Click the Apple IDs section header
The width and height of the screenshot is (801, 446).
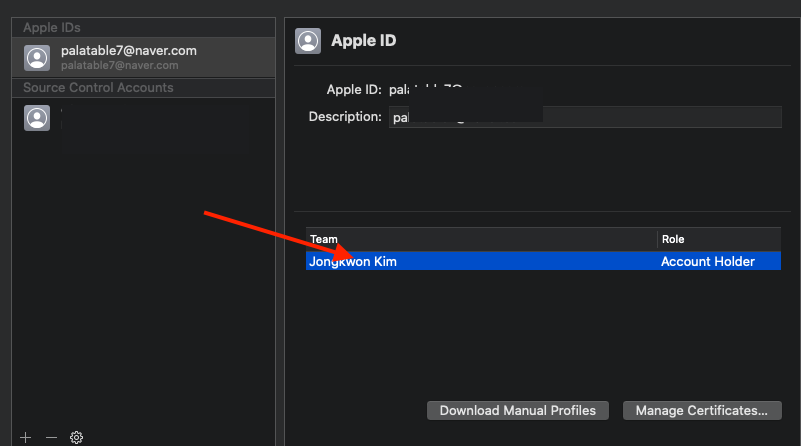52,28
